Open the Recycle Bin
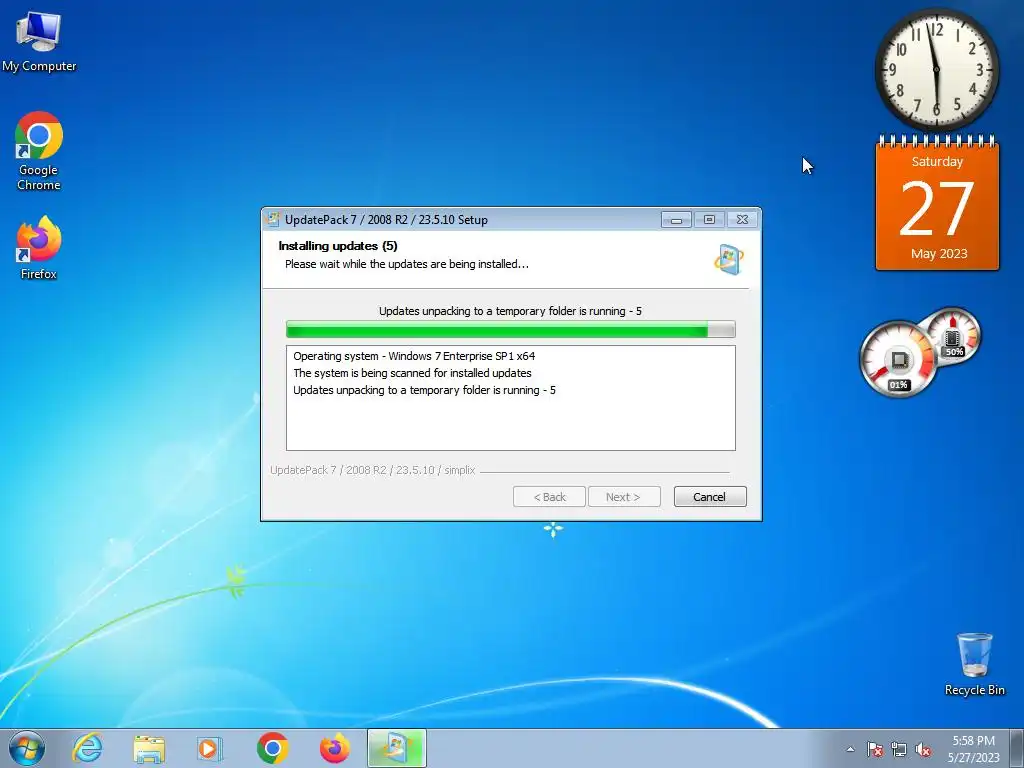Image resolution: width=1024 pixels, height=768 pixels. [x=974, y=663]
